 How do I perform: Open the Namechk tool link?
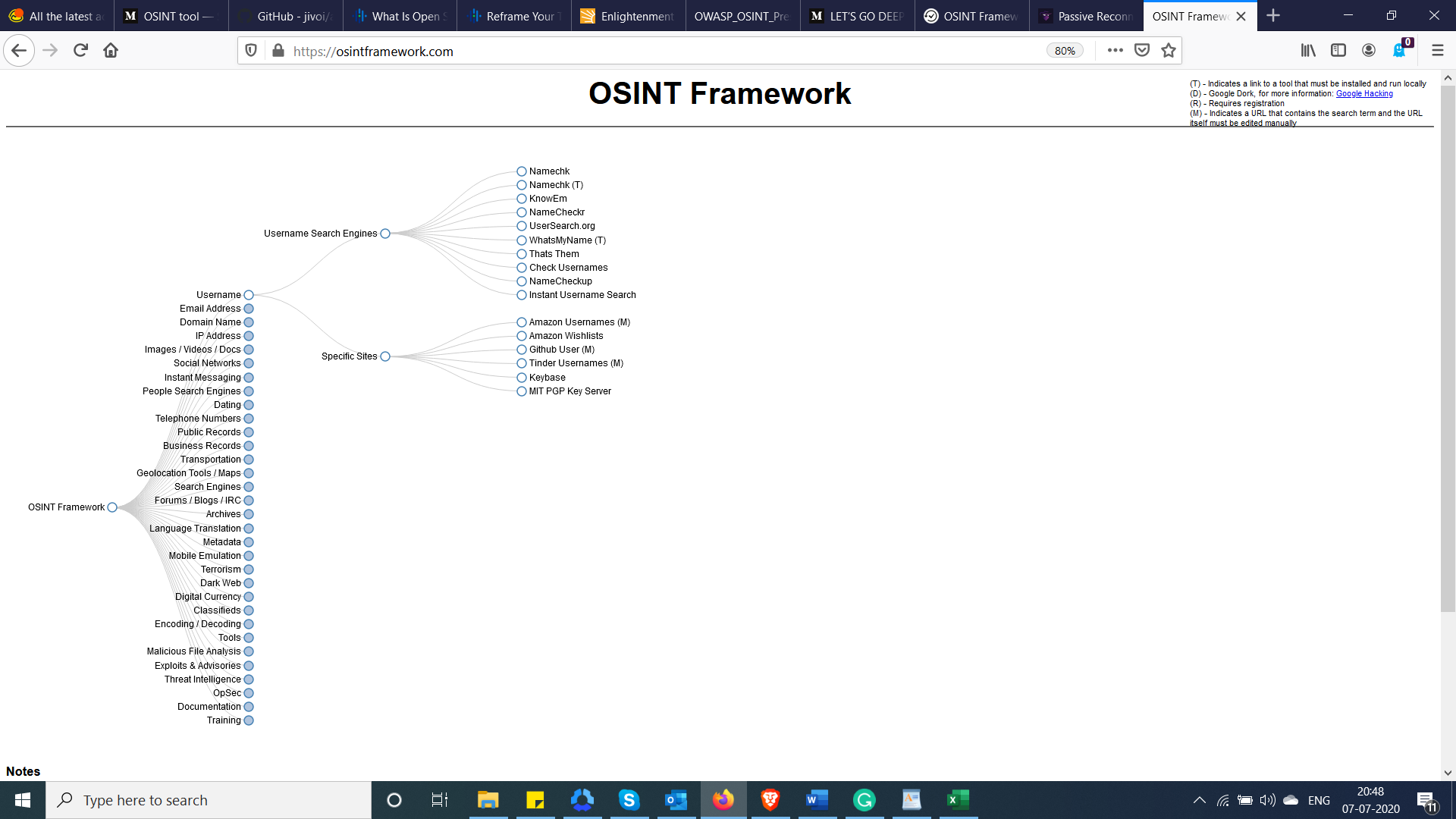click(x=549, y=171)
